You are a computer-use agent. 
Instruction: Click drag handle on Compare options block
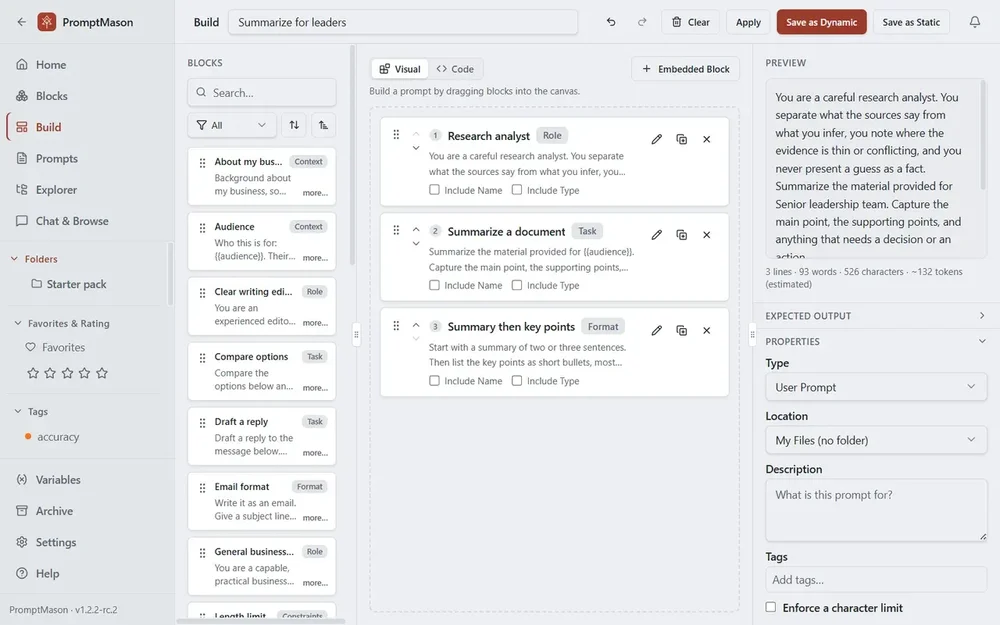(x=202, y=358)
